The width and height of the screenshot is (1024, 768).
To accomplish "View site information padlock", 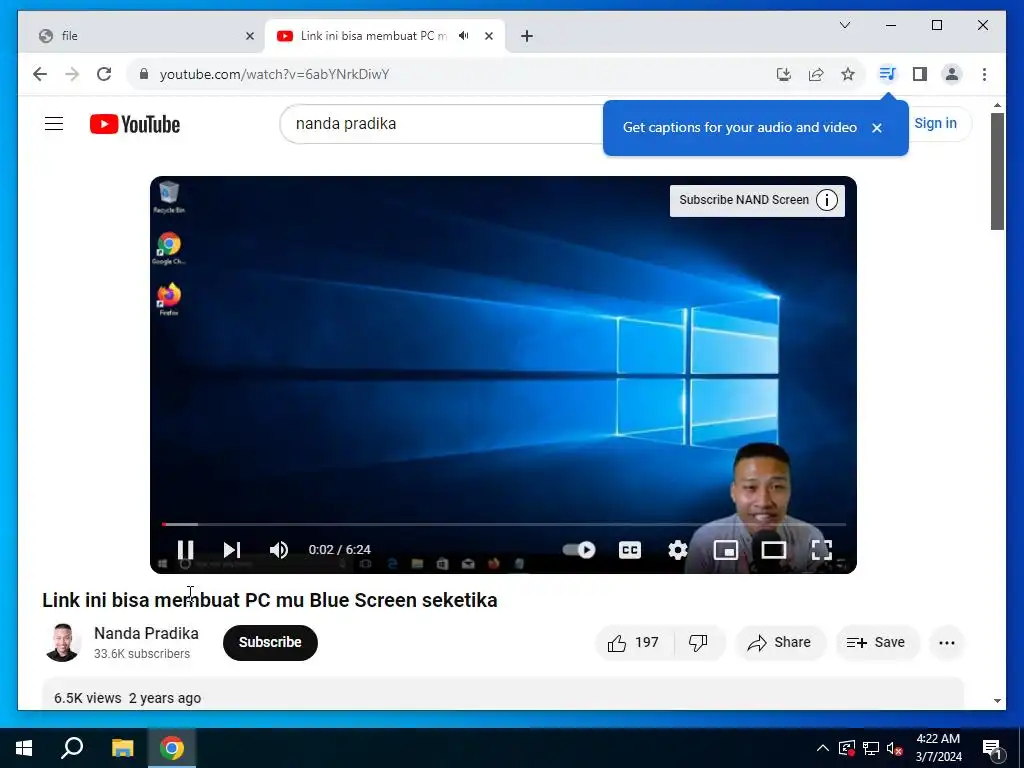I will (144, 74).
